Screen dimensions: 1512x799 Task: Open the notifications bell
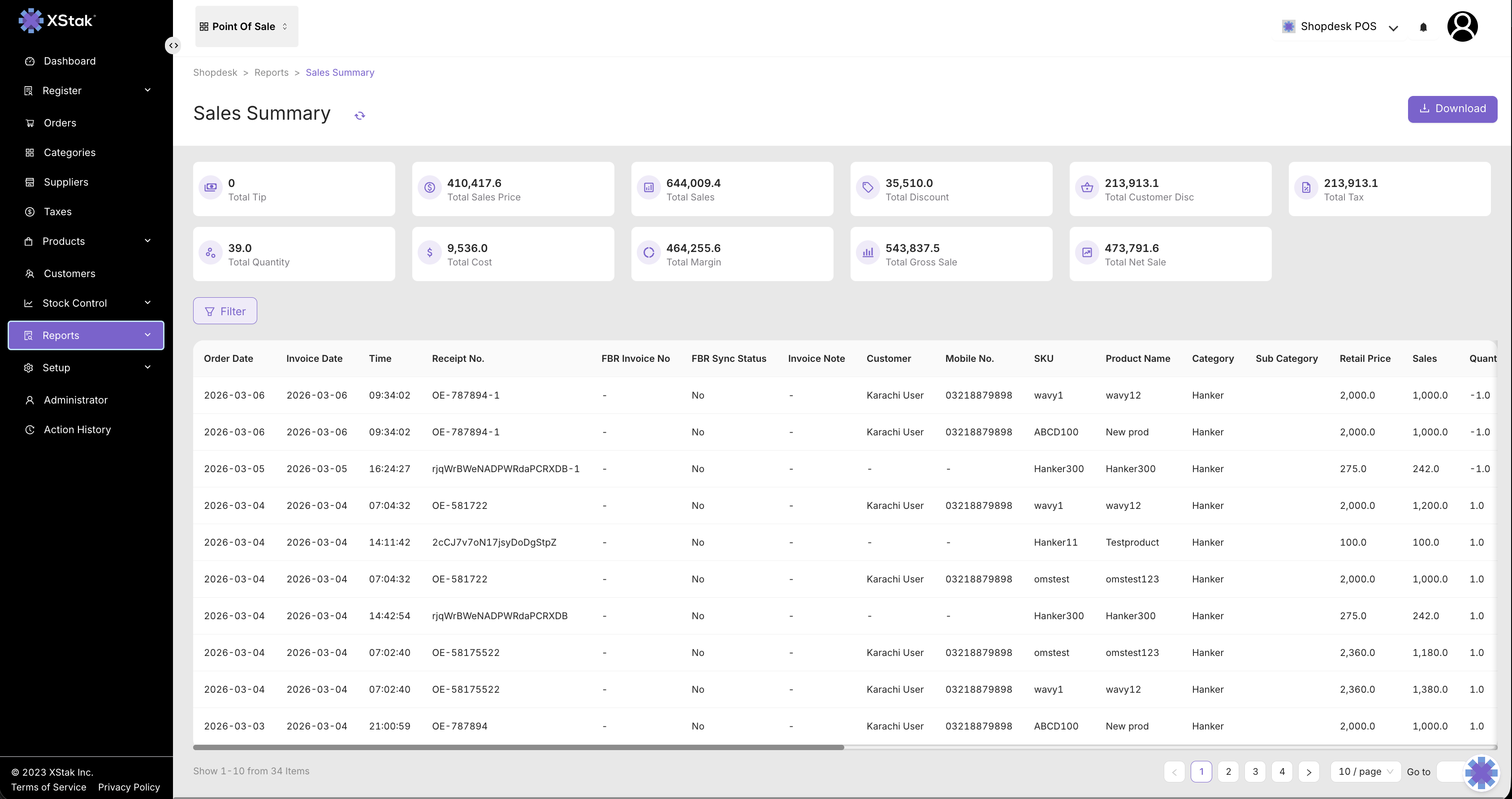coord(1423,27)
